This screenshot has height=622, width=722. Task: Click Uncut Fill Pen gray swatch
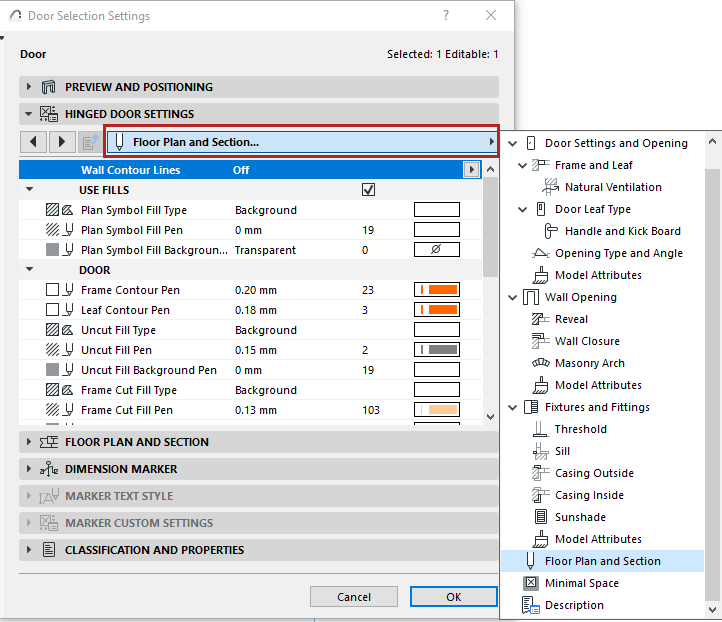tap(437, 350)
